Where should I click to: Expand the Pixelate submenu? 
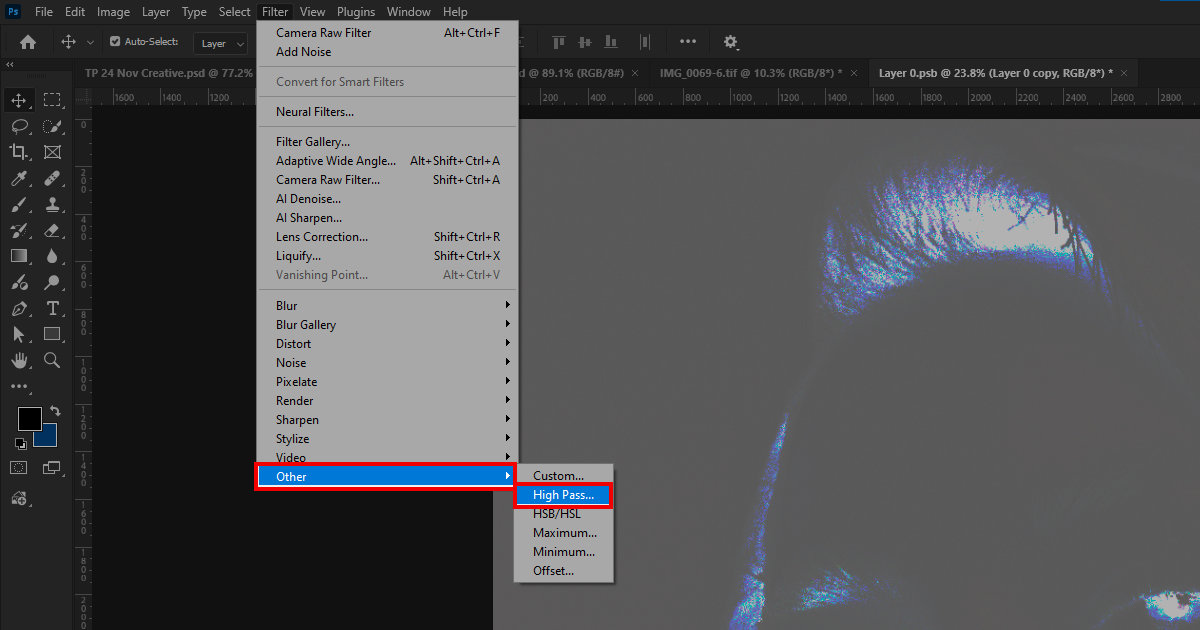[x=387, y=382]
